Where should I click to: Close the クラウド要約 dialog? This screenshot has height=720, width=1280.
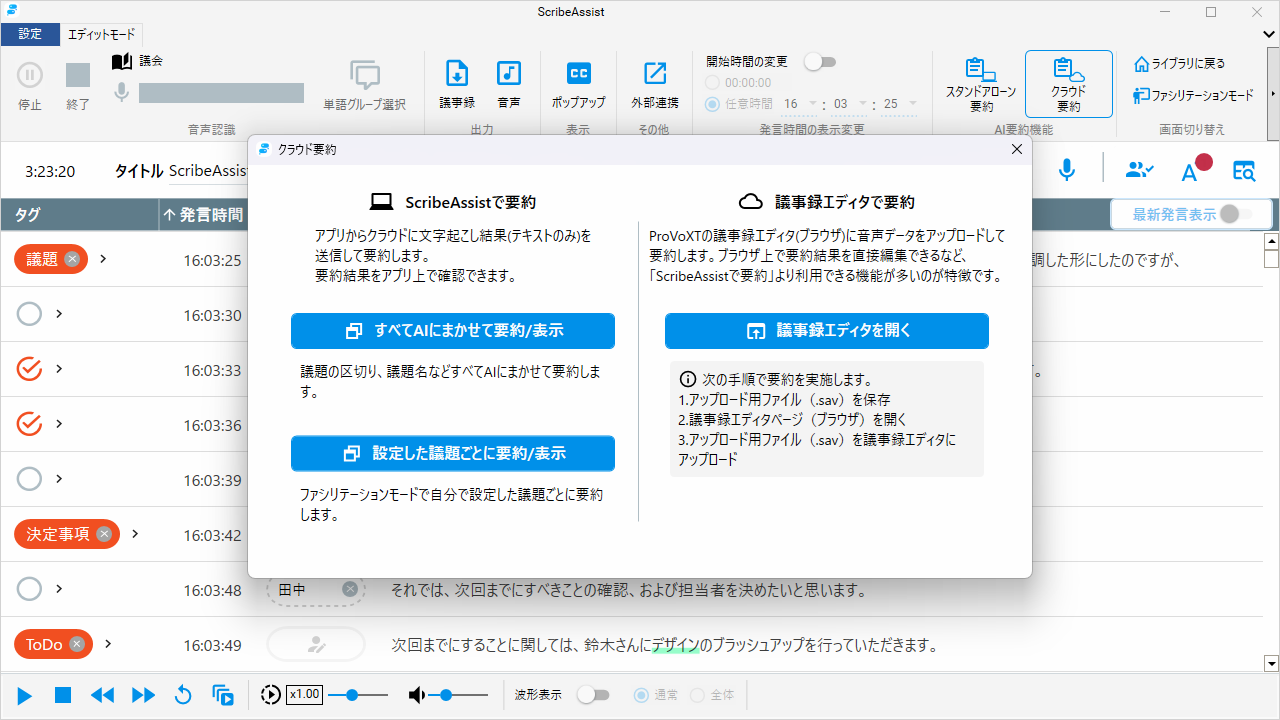1016,149
